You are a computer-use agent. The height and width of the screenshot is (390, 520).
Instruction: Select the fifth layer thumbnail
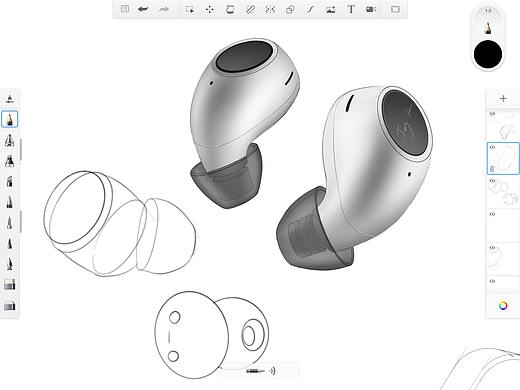tap(504, 259)
